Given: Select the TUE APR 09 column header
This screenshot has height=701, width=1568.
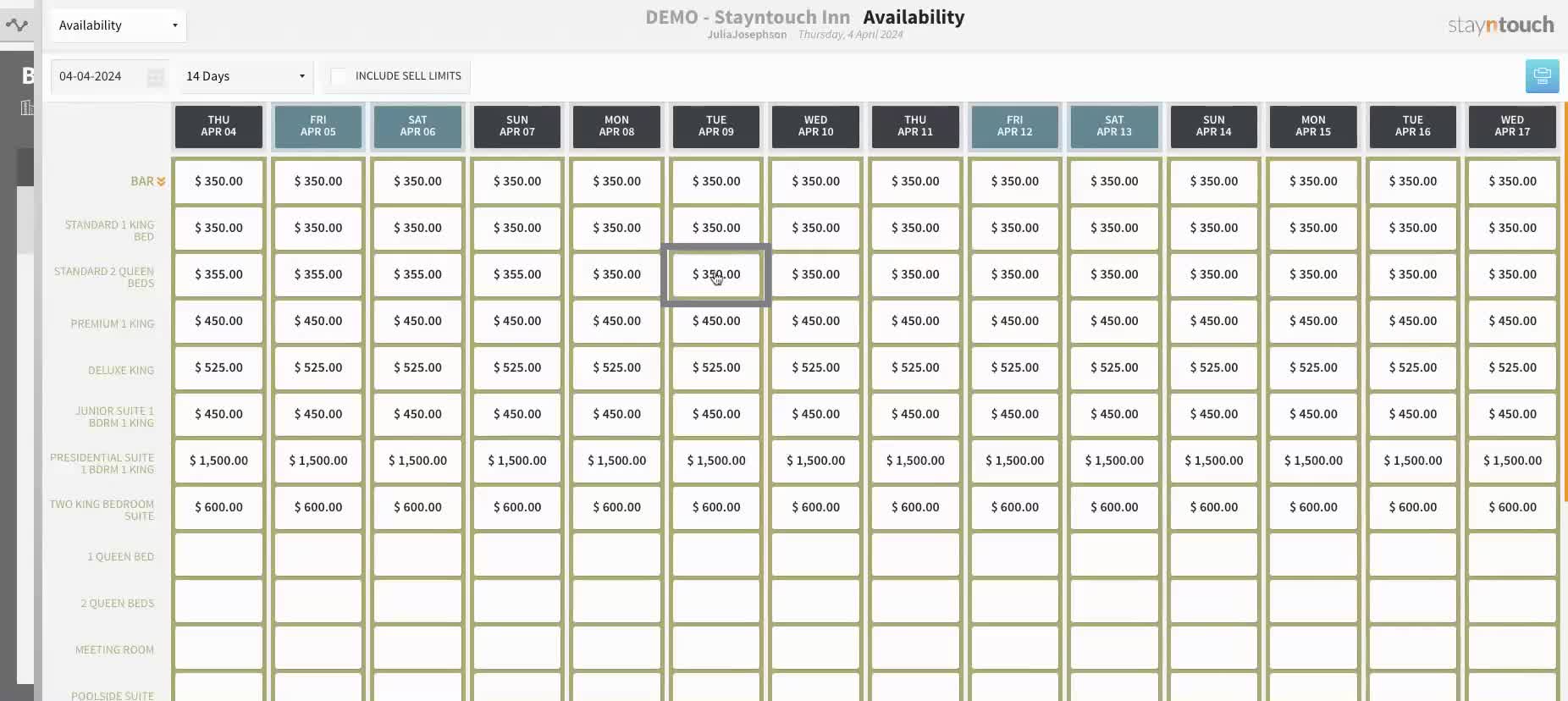Looking at the screenshot, I should 716,126.
